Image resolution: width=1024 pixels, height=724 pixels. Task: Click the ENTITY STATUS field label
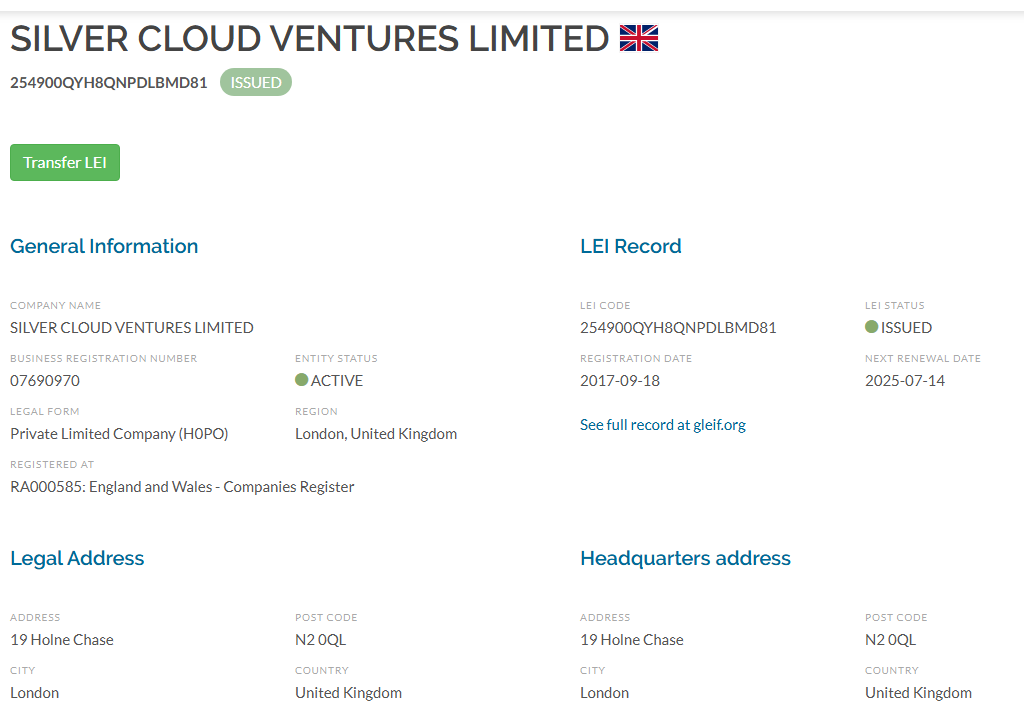pos(336,358)
